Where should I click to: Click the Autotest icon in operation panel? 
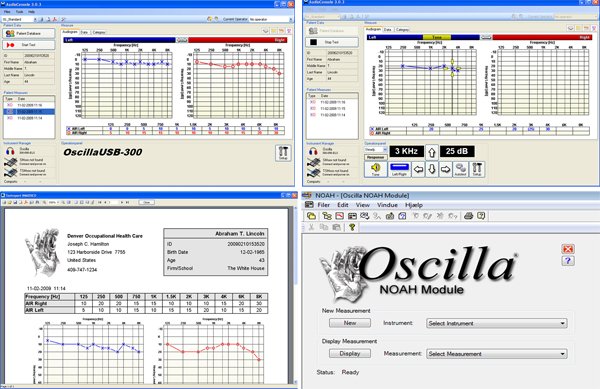tap(460, 169)
